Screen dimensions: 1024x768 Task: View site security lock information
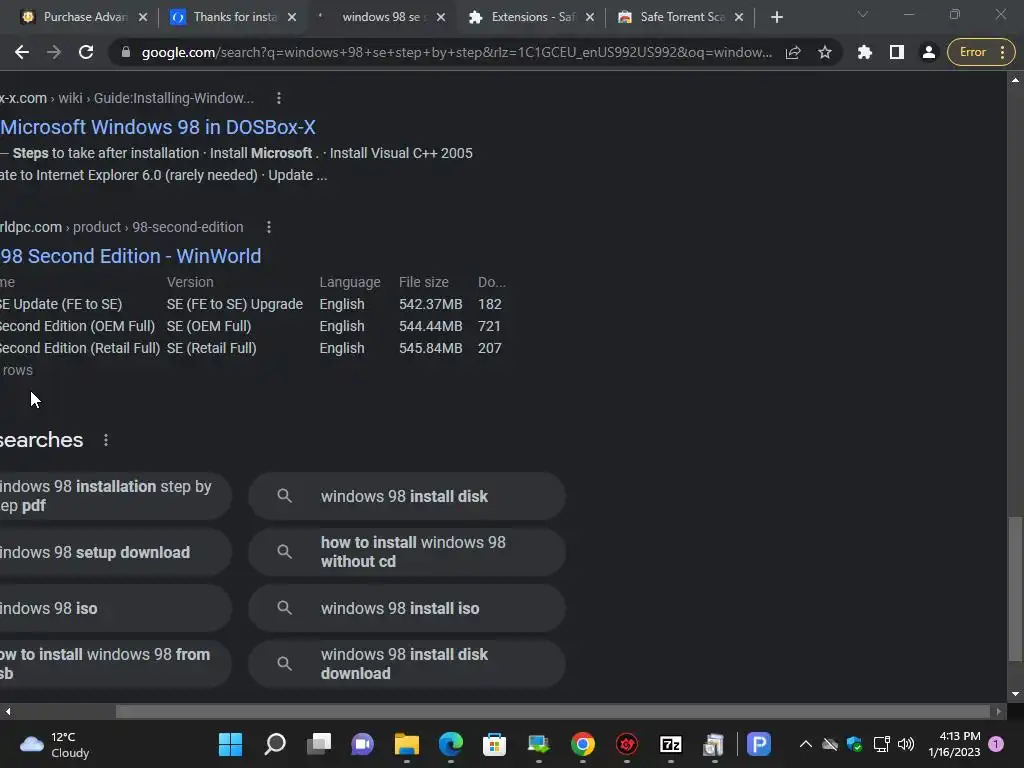click(x=125, y=52)
